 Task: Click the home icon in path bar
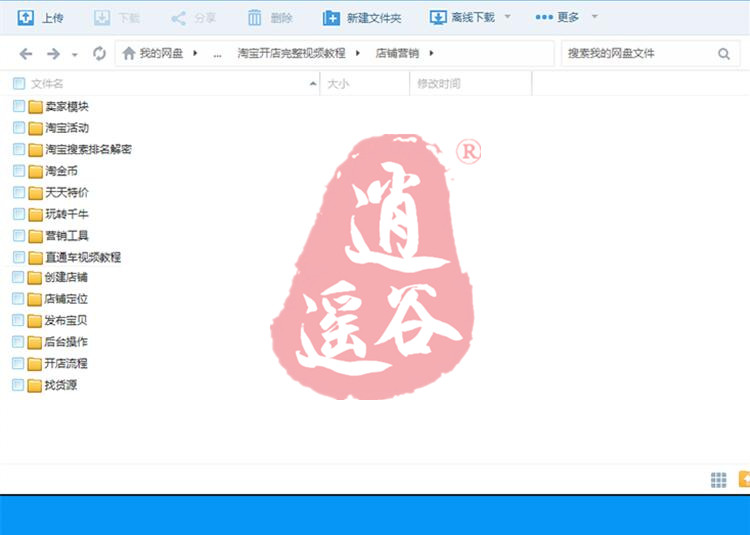click(129, 53)
